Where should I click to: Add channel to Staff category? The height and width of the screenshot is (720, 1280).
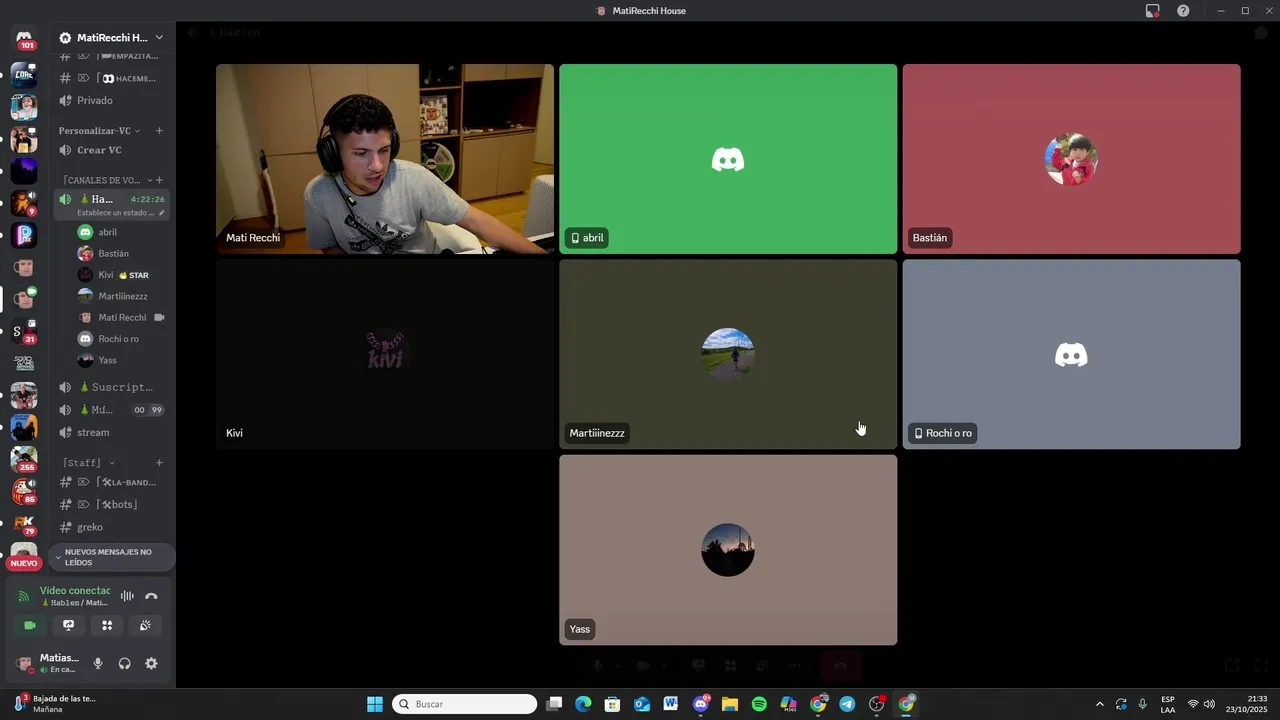pyautogui.click(x=159, y=463)
